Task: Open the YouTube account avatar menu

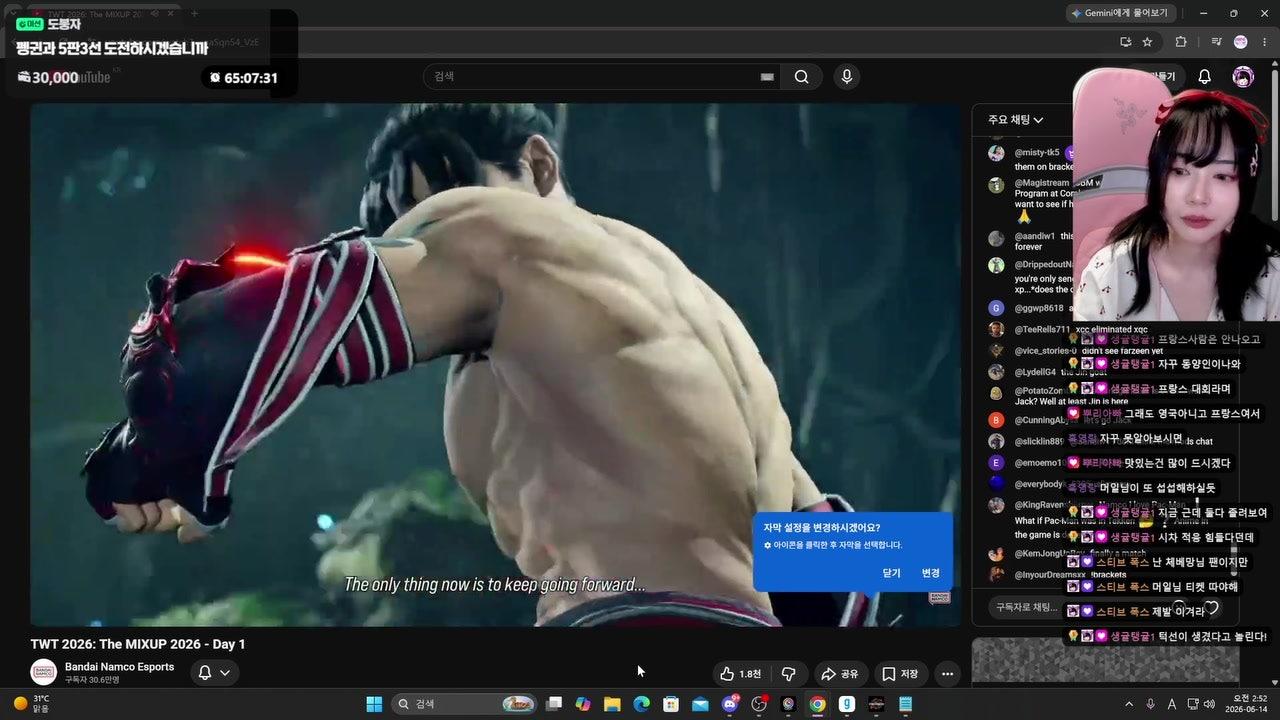Action: (x=1243, y=77)
